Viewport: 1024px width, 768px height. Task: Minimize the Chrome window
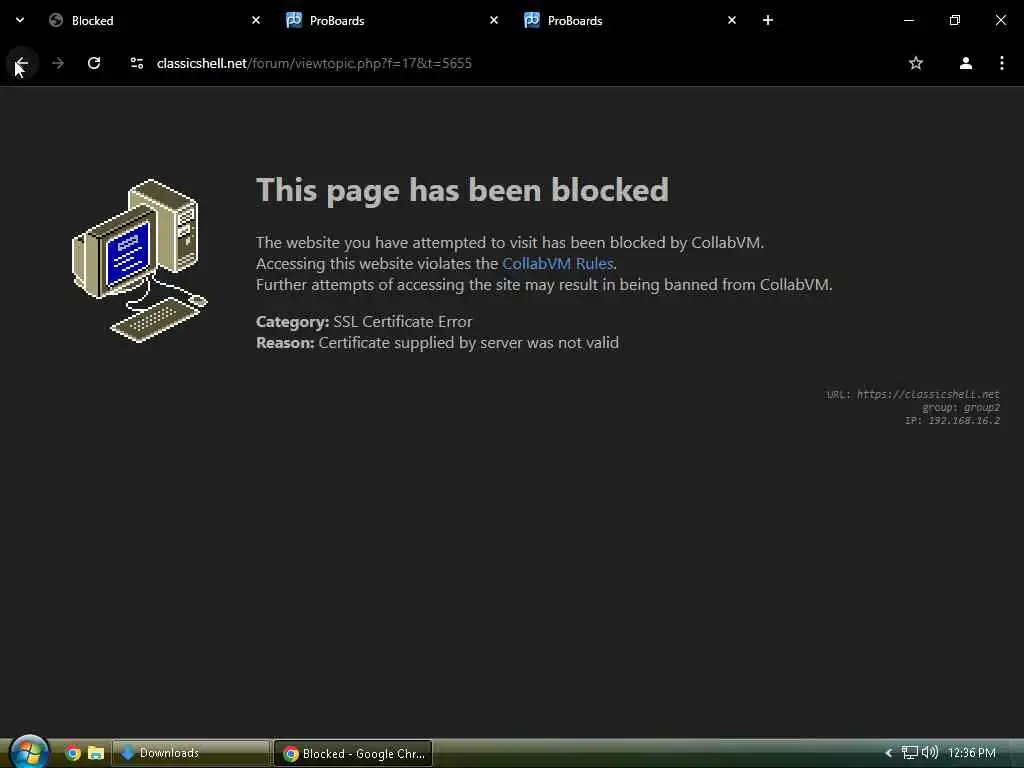908,20
